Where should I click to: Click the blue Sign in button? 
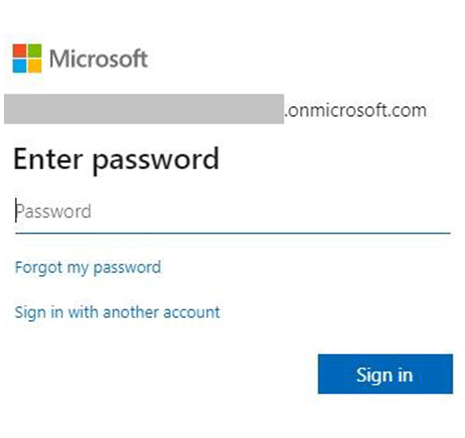click(x=385, y=374)
